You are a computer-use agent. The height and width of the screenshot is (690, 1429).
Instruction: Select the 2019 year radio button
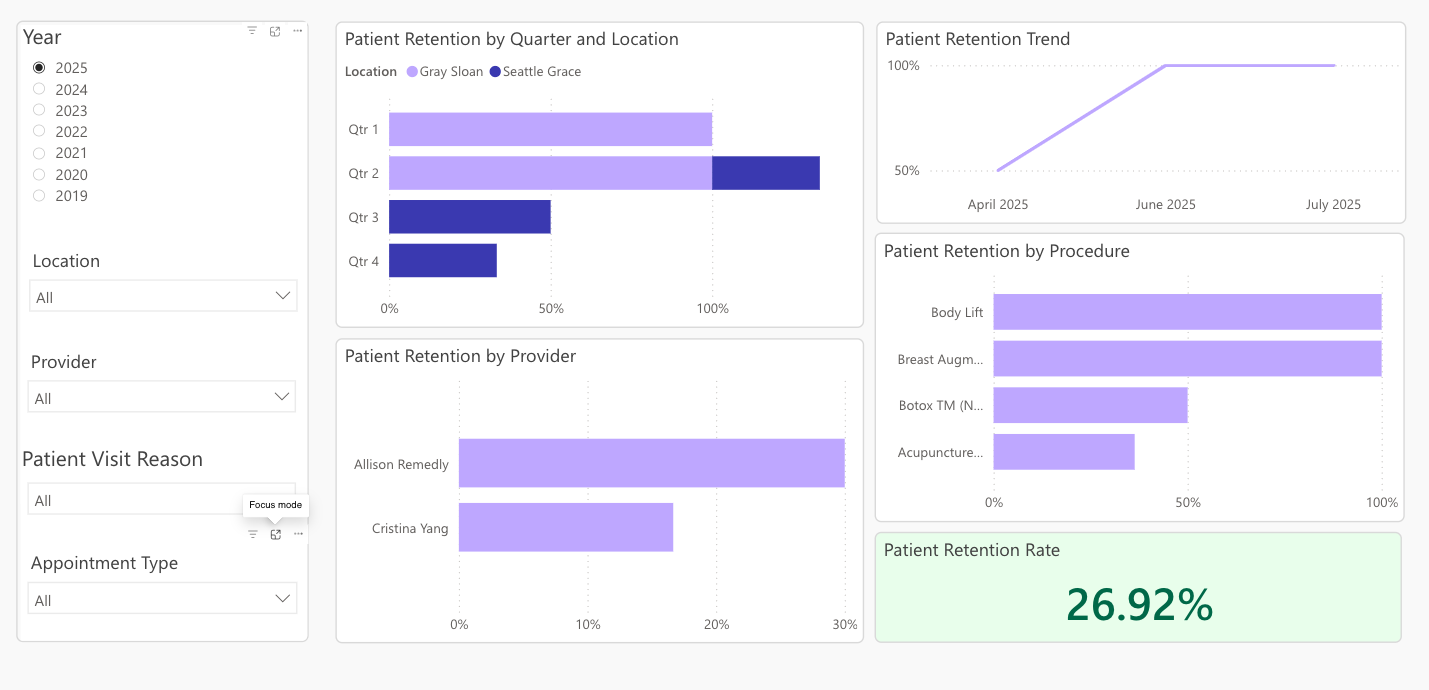[39, 195]
